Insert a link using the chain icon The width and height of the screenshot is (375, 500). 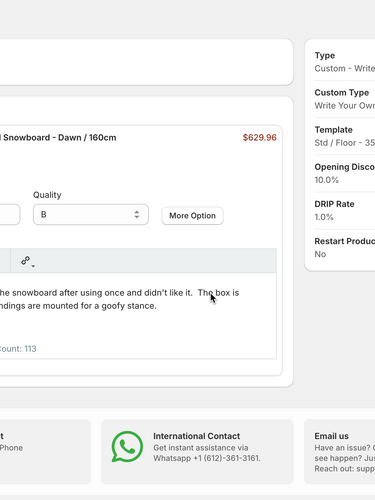[27, 261]
